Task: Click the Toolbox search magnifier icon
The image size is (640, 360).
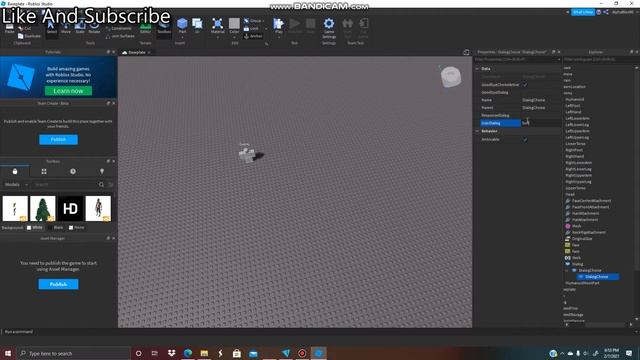Action: click(101, 184)
